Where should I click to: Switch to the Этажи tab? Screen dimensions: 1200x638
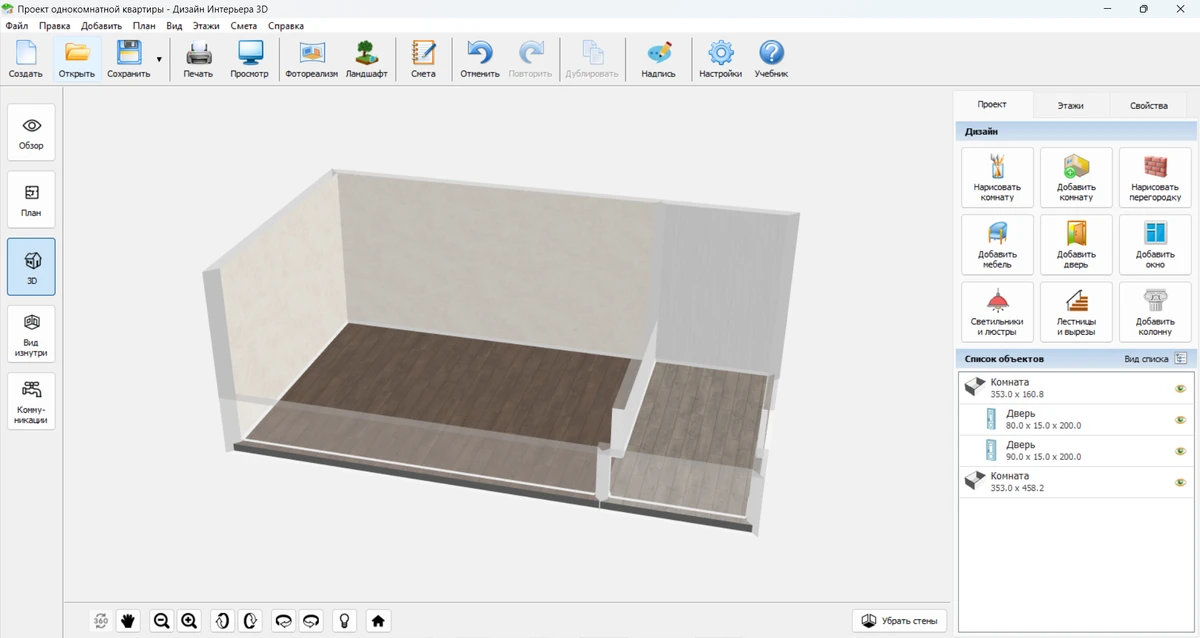1070,105
